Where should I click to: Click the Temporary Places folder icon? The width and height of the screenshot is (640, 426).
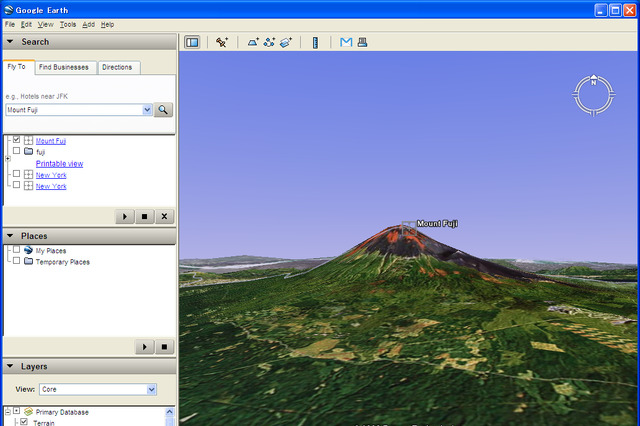(x=28, y=261)
